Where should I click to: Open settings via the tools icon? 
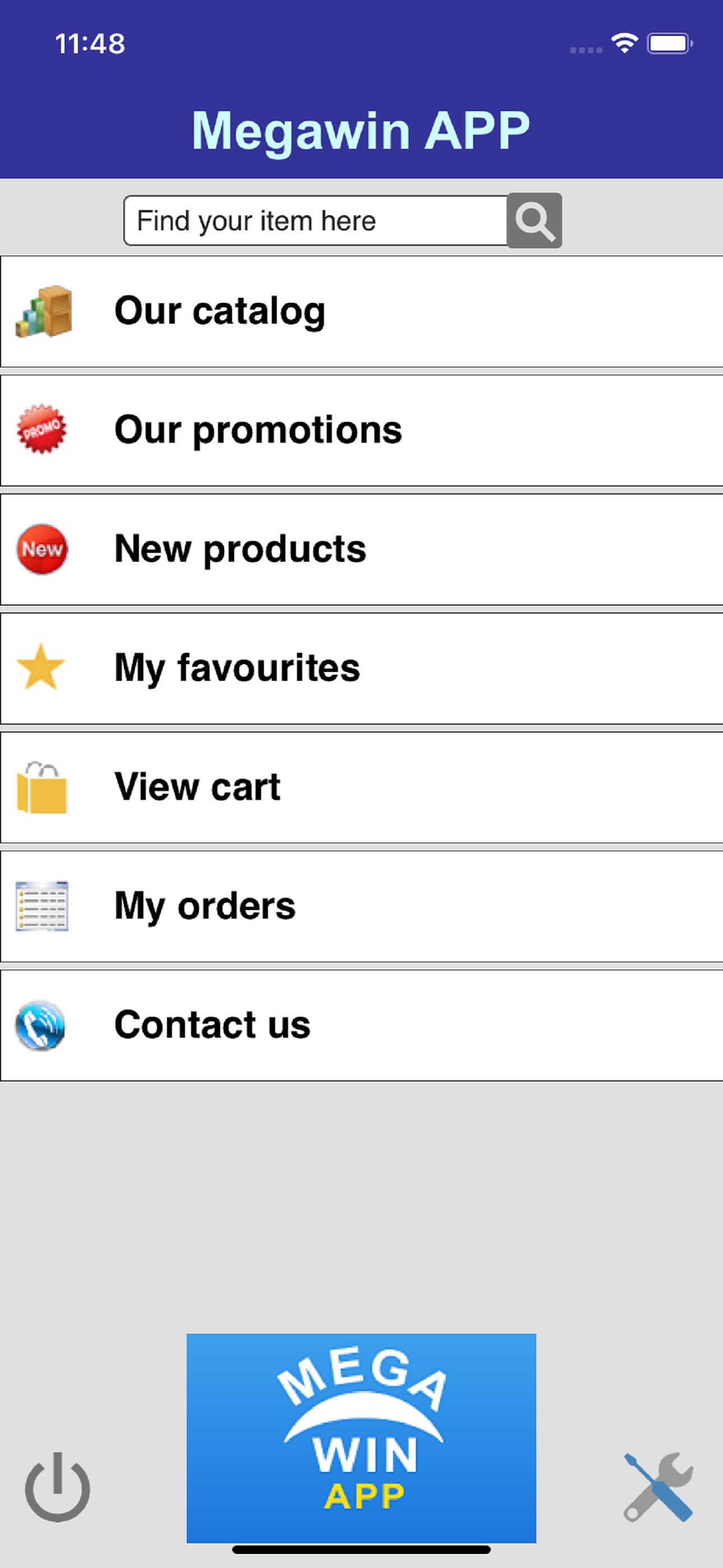coord(658,1487)
